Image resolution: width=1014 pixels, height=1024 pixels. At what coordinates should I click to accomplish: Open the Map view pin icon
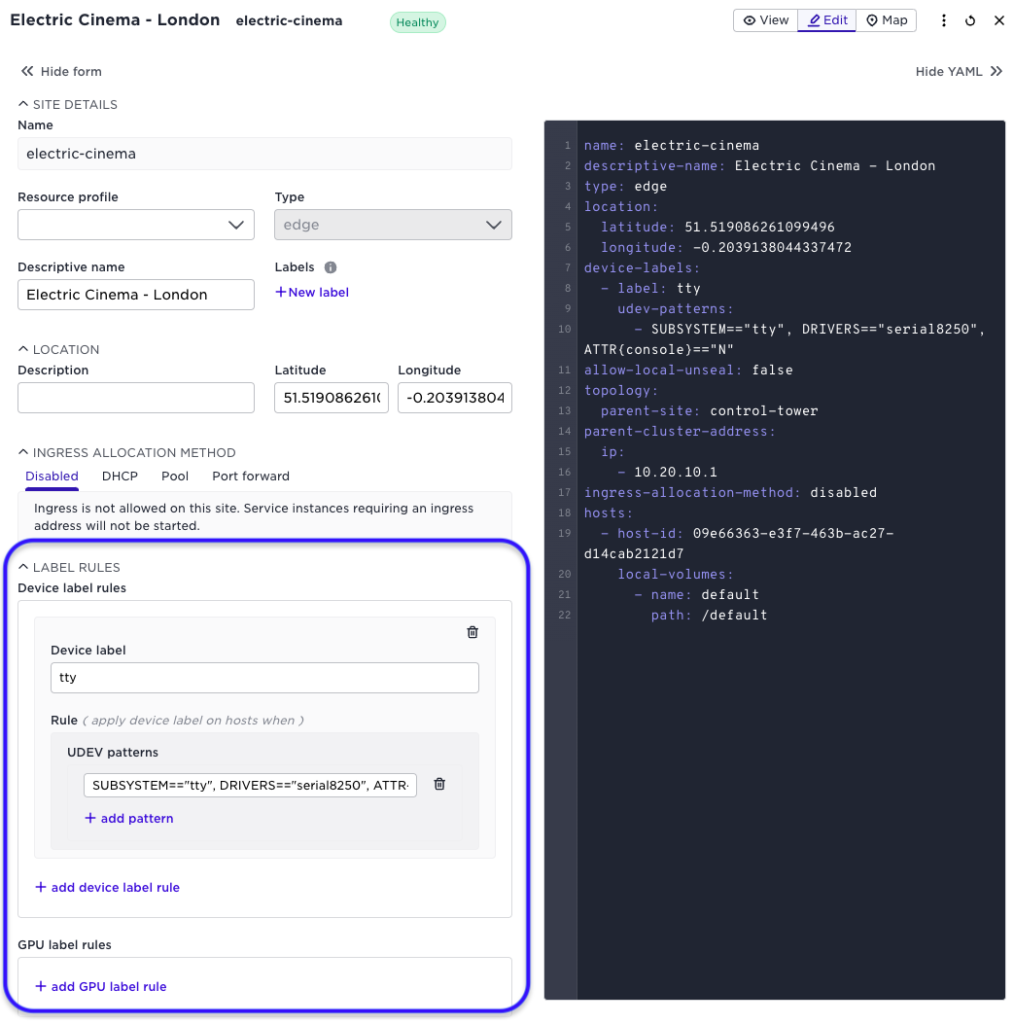coord(886,20)
